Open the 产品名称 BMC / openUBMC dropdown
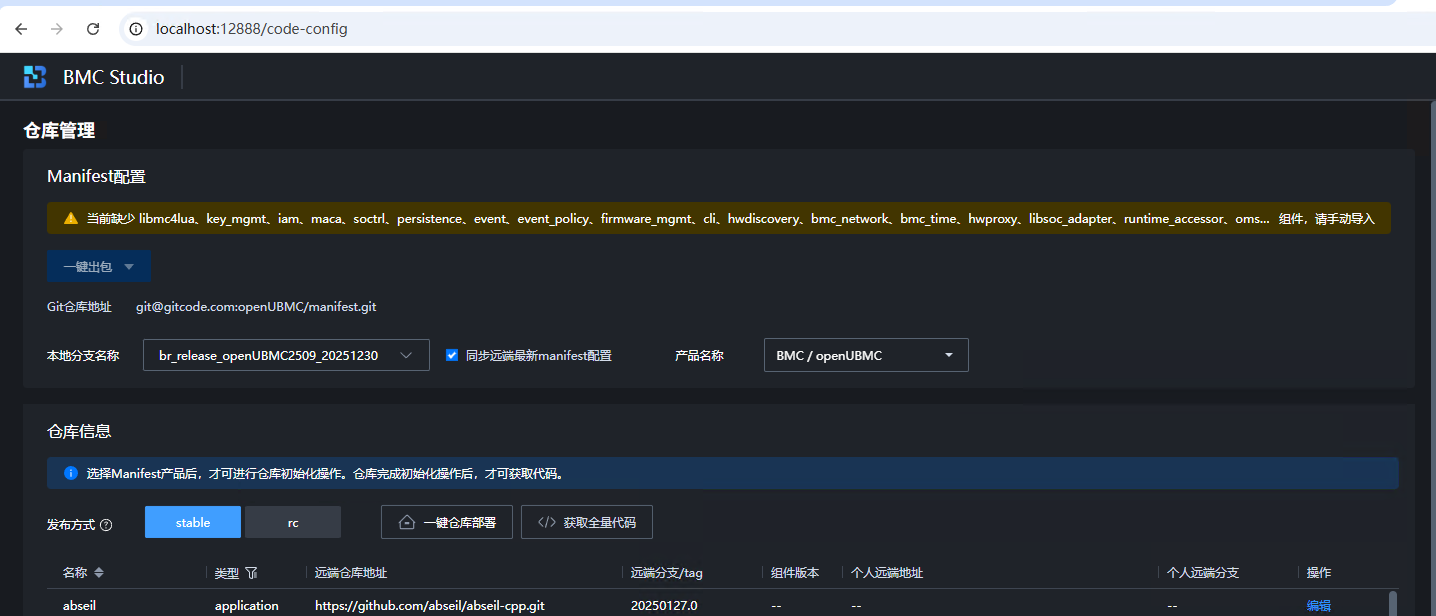Viewport: 1436px width, 616px height. coord(865,355)
